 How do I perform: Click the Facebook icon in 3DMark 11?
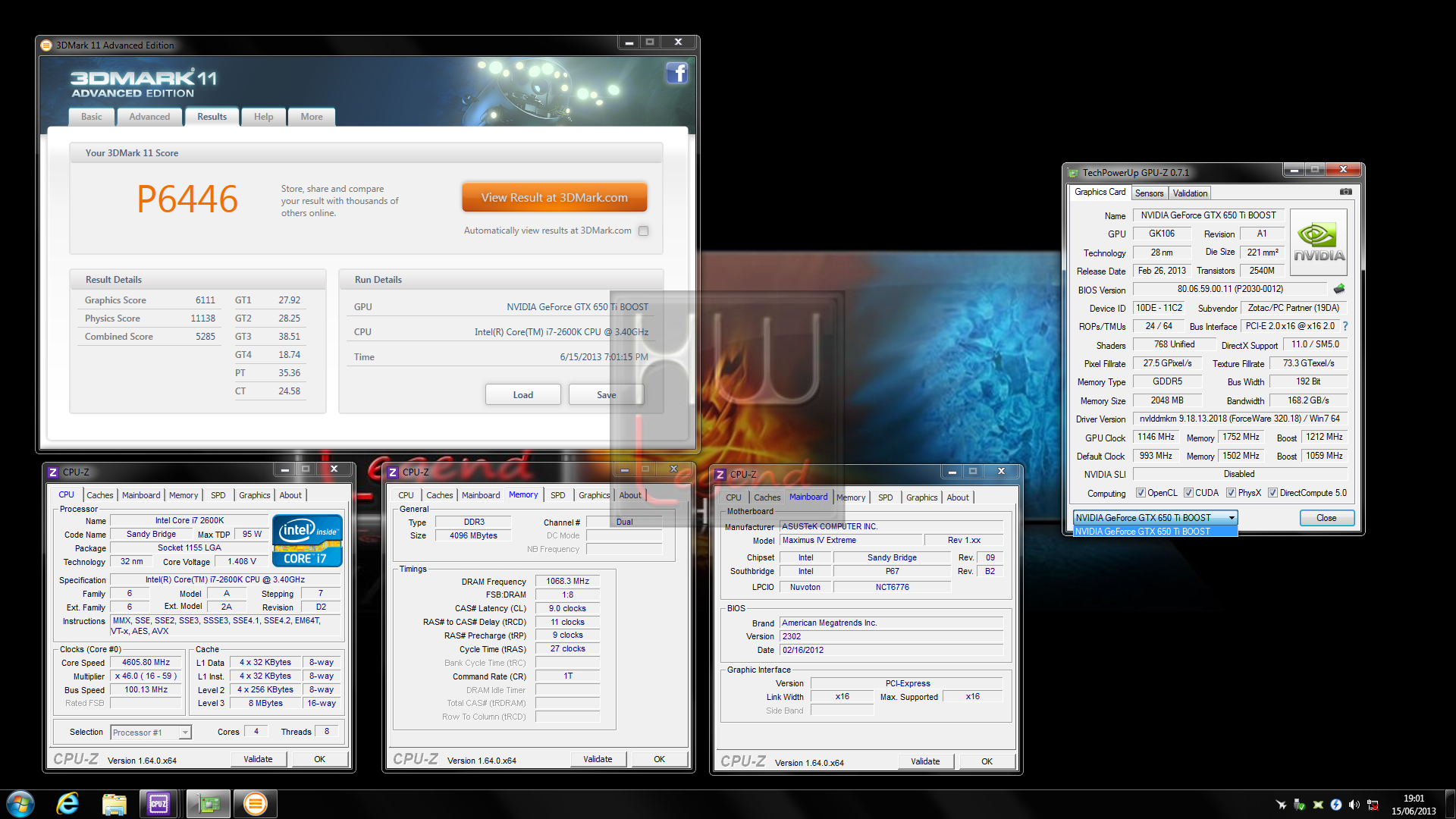(676, 73)
